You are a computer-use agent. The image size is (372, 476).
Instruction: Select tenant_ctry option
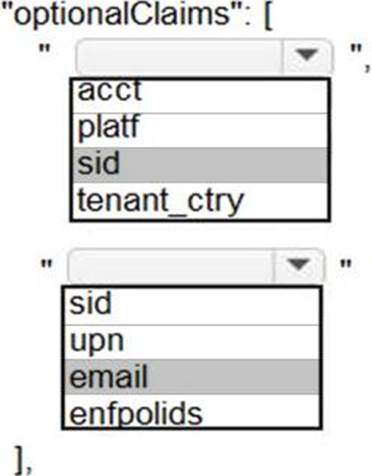tap(200, 201)
